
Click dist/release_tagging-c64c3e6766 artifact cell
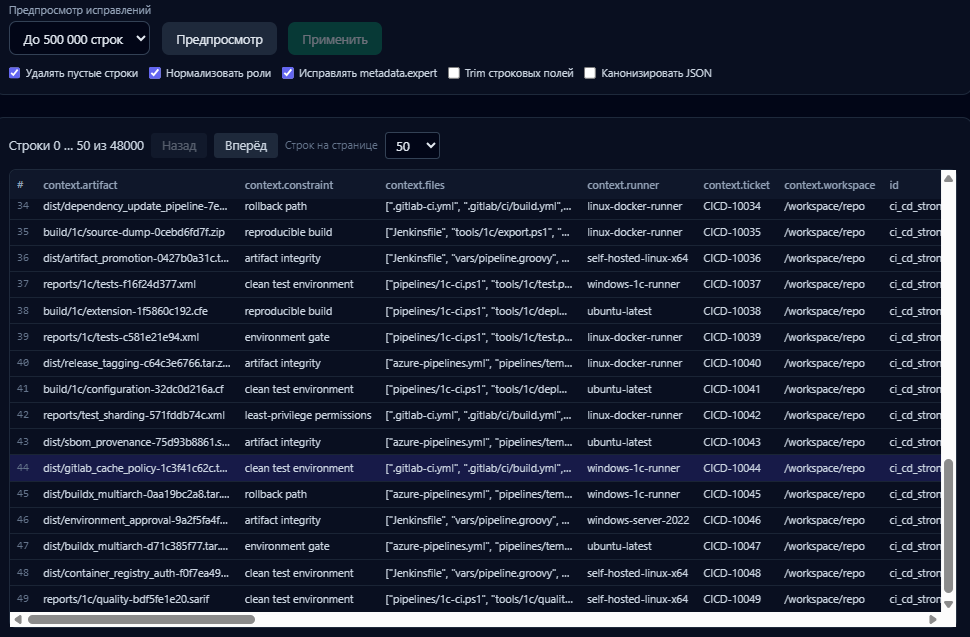point(137,363)
